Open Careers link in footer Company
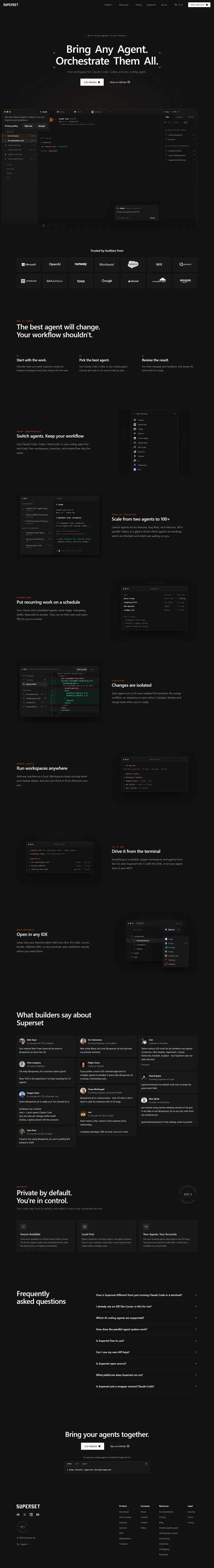 pyautogui.click(x=144, y=1522)
